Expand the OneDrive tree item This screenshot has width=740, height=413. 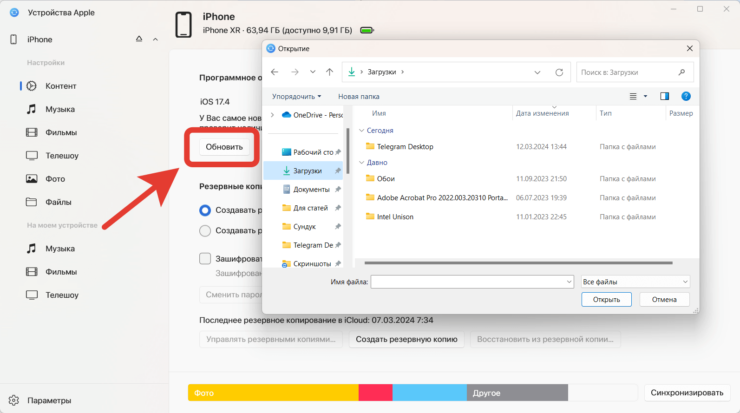coord(272,115)
